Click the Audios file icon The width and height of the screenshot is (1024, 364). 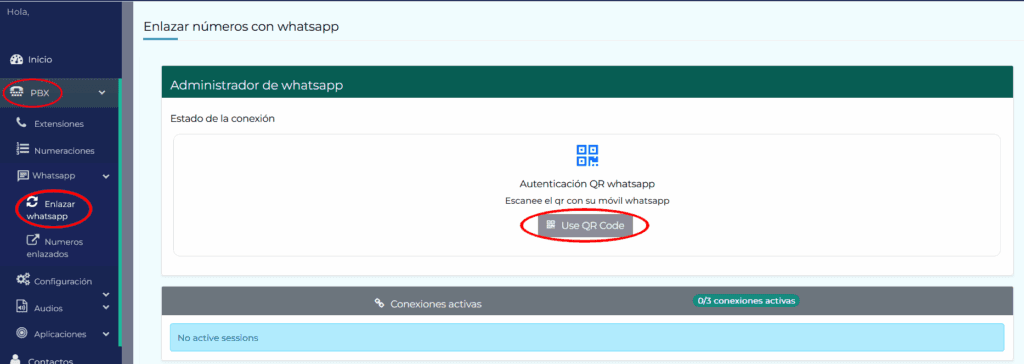(22, 306)
